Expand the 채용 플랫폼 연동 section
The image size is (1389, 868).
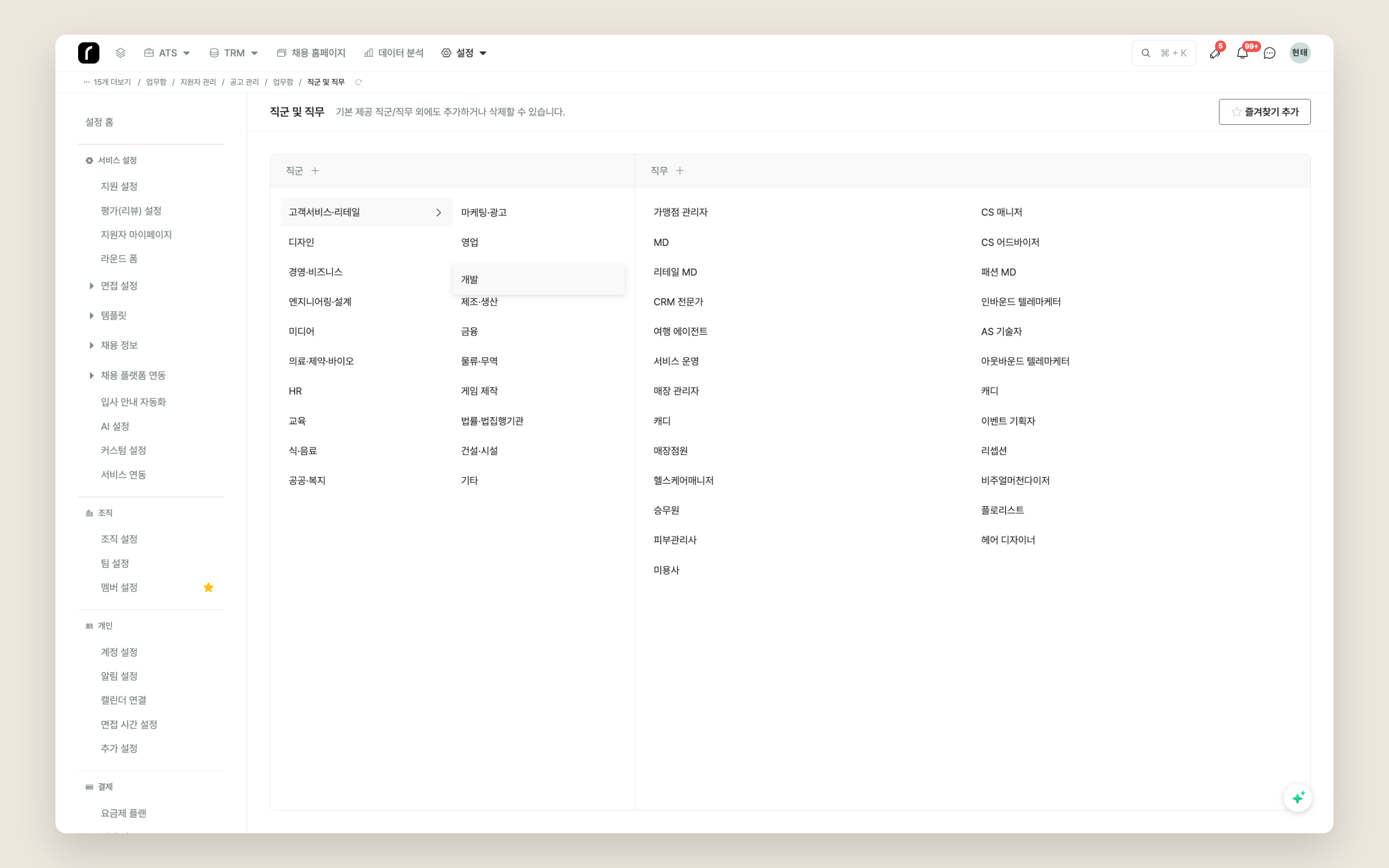tap(127, 376)
